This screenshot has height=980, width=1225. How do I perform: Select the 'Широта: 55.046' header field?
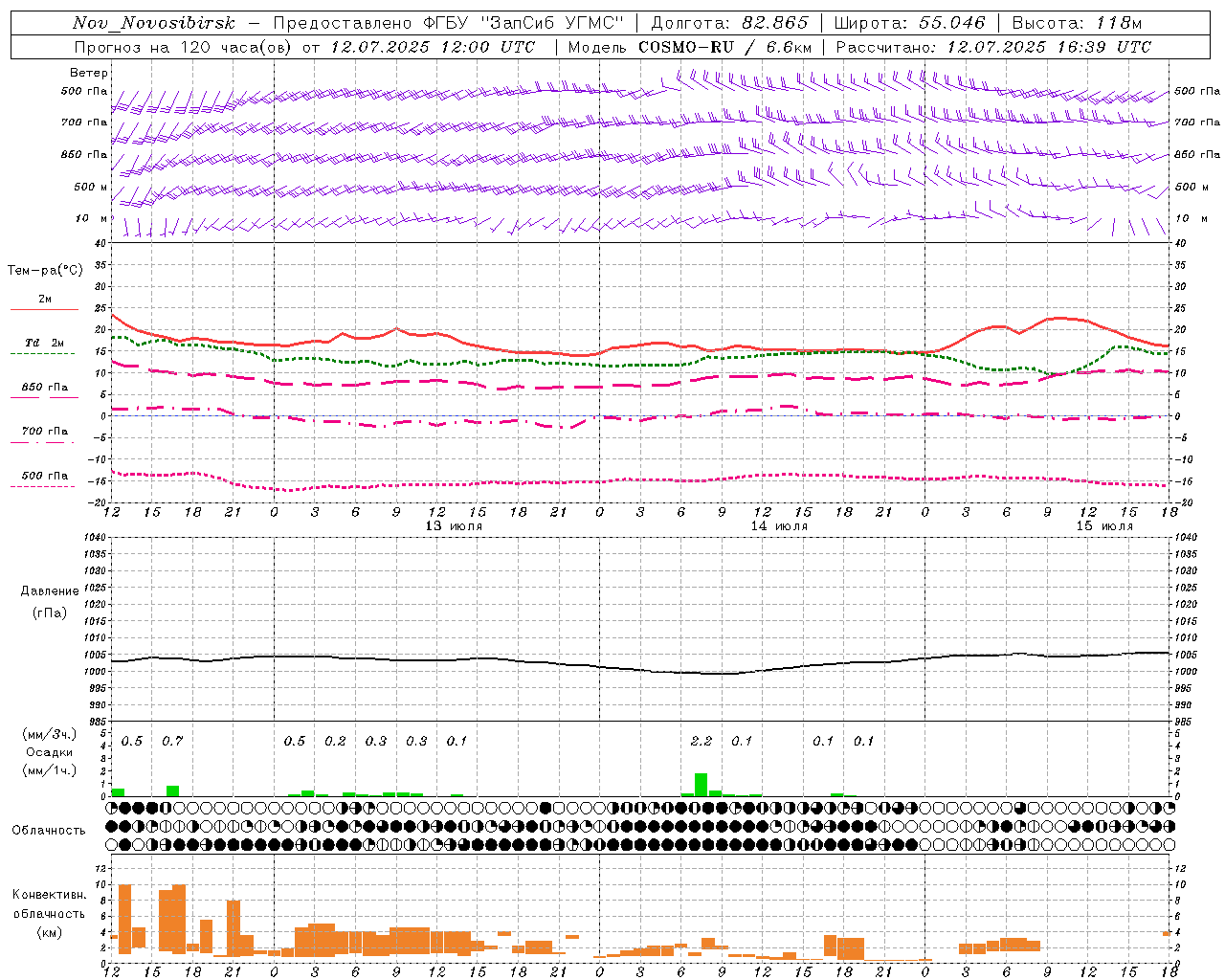[909, 23]
